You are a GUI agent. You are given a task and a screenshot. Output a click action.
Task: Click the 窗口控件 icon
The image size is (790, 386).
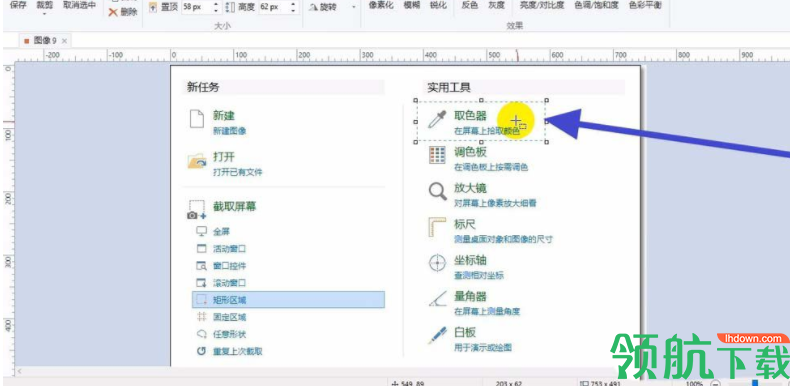tap(202, 266)
